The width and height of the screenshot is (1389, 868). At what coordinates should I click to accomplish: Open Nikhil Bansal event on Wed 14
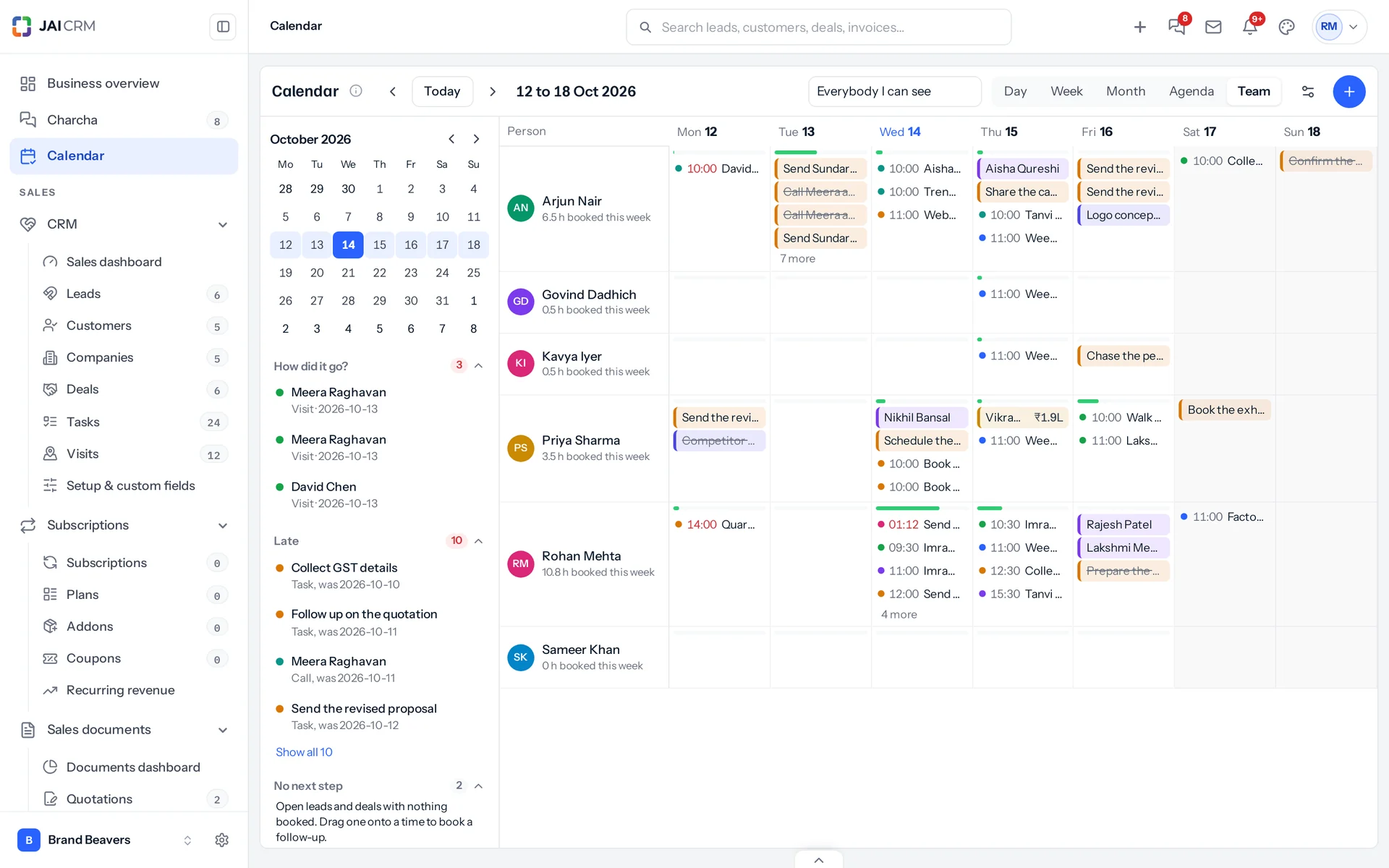tap(922, 417)
